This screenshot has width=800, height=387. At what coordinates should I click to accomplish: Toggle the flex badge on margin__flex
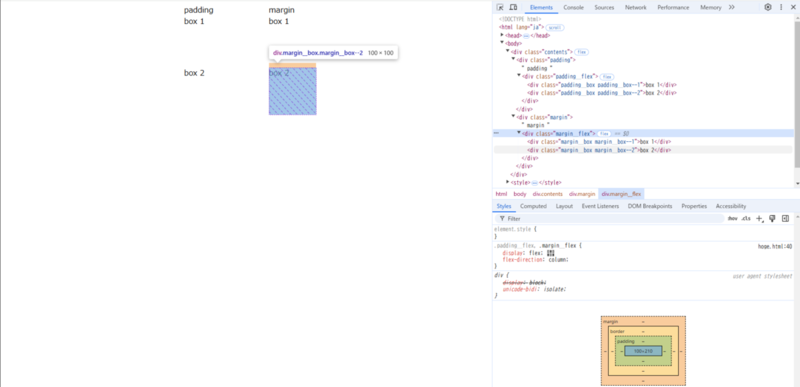tap(604, 133)
